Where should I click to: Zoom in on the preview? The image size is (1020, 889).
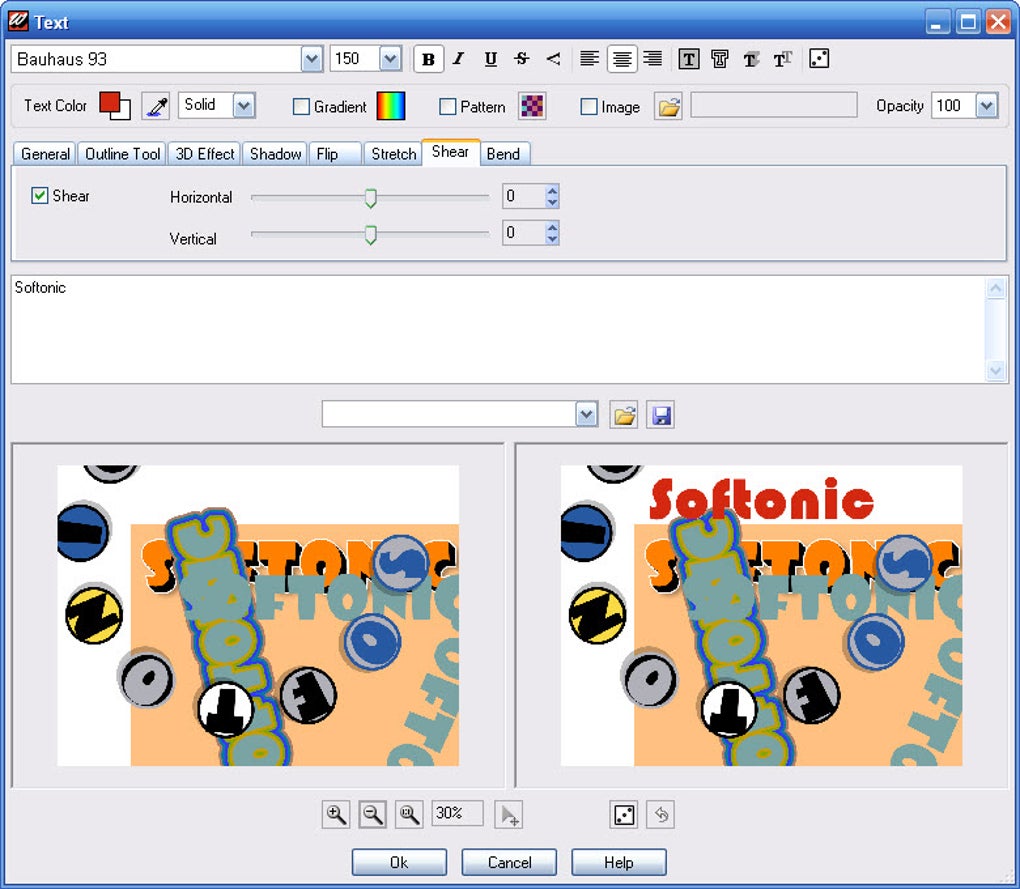(x=336, y=814)
